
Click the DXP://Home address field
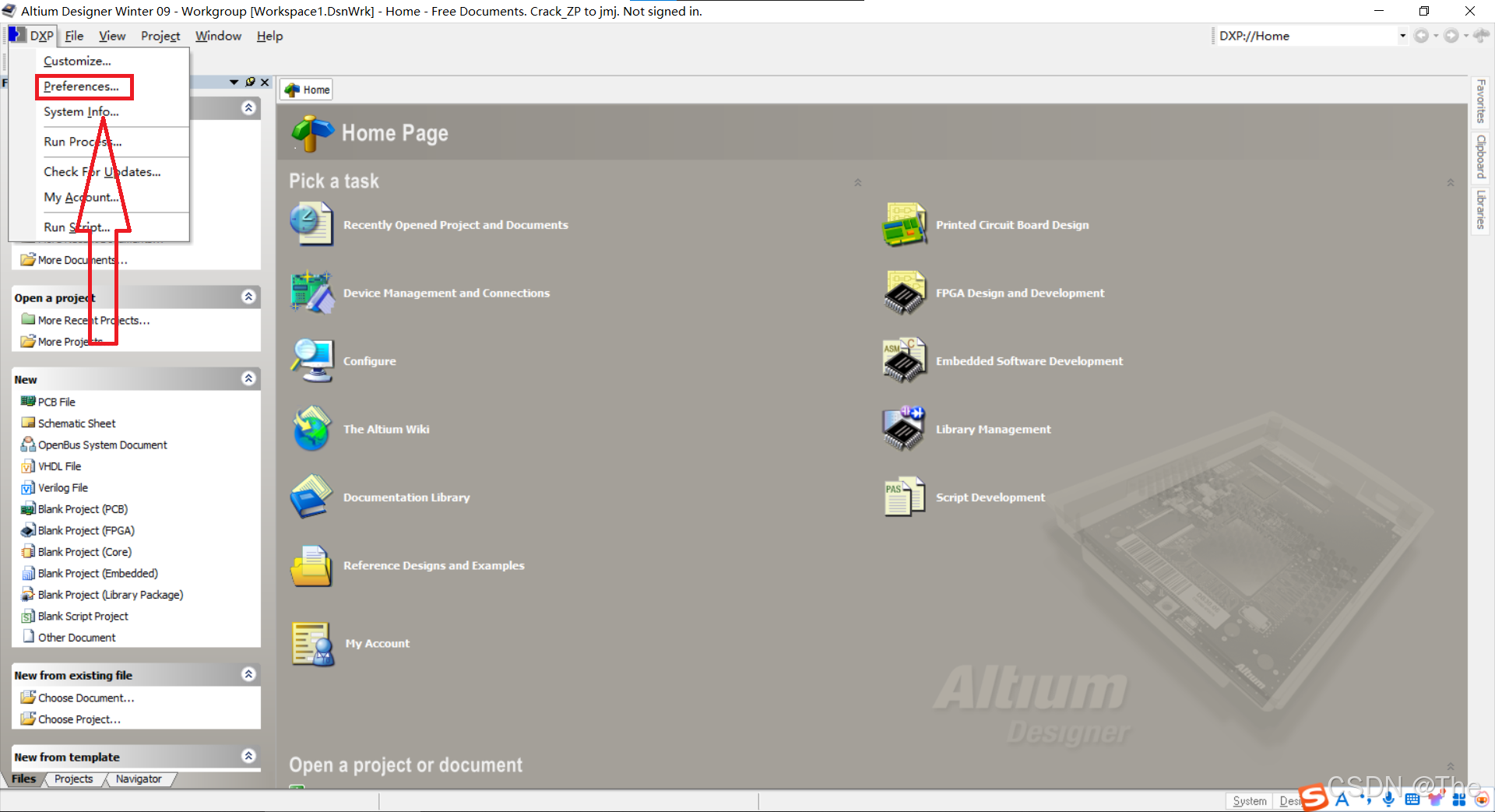(x=1308, y=36)
